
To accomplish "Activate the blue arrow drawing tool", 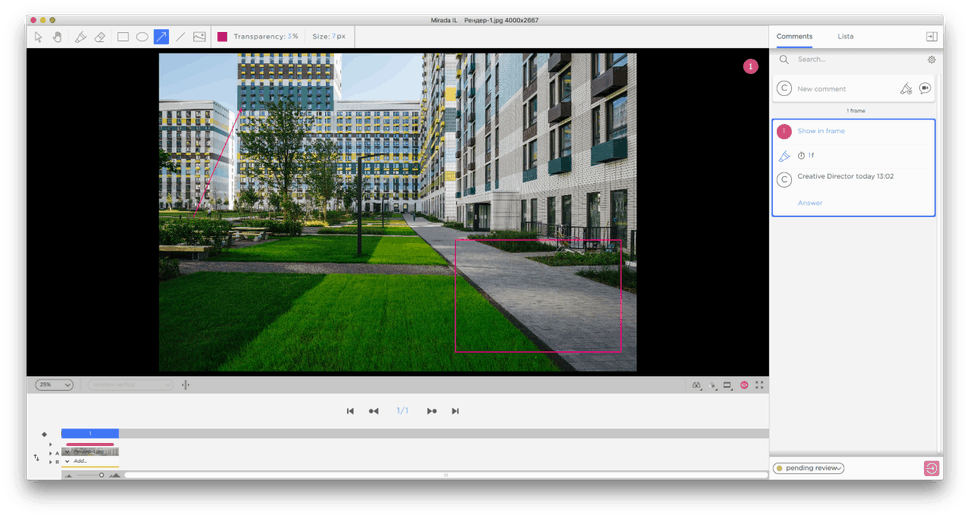I will pyautogui.click(x=161, y=37).
